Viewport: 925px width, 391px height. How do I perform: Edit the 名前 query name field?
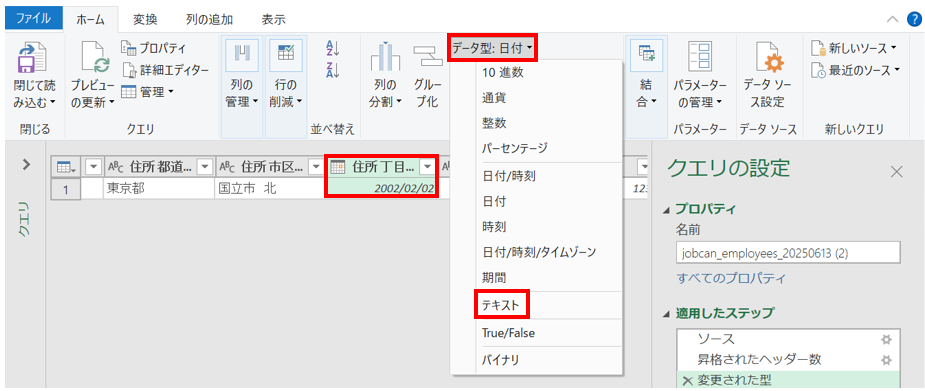[x=788, y=252]
